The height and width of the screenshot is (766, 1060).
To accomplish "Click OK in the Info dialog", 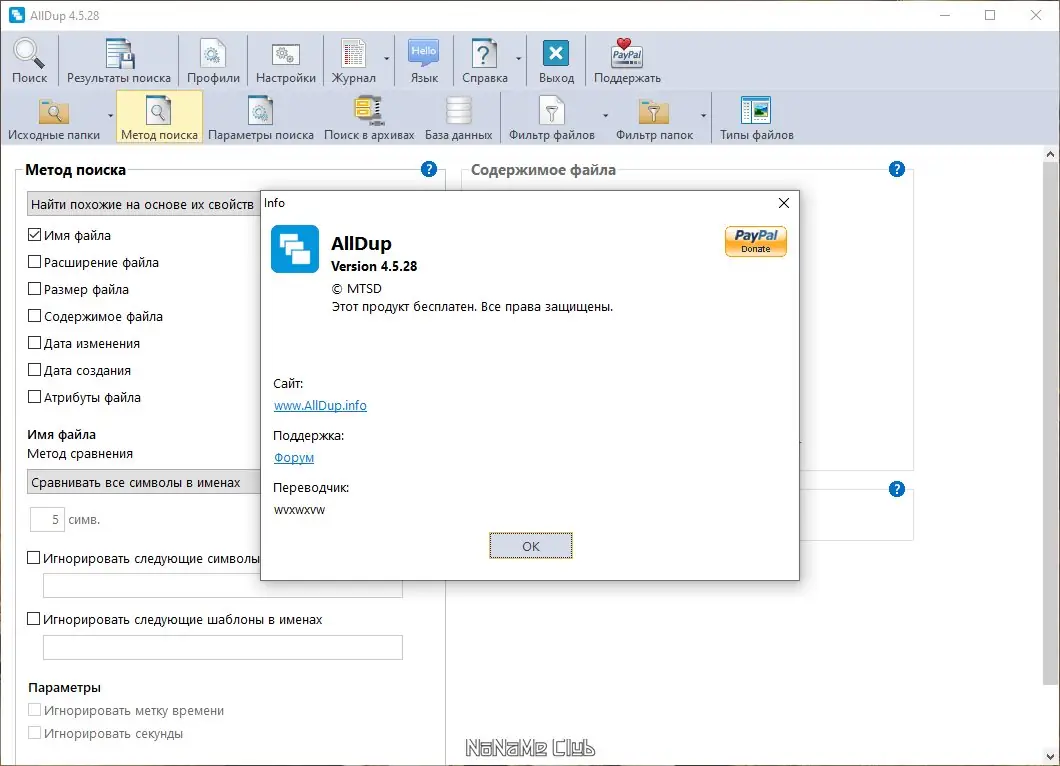I will (531, 546).
